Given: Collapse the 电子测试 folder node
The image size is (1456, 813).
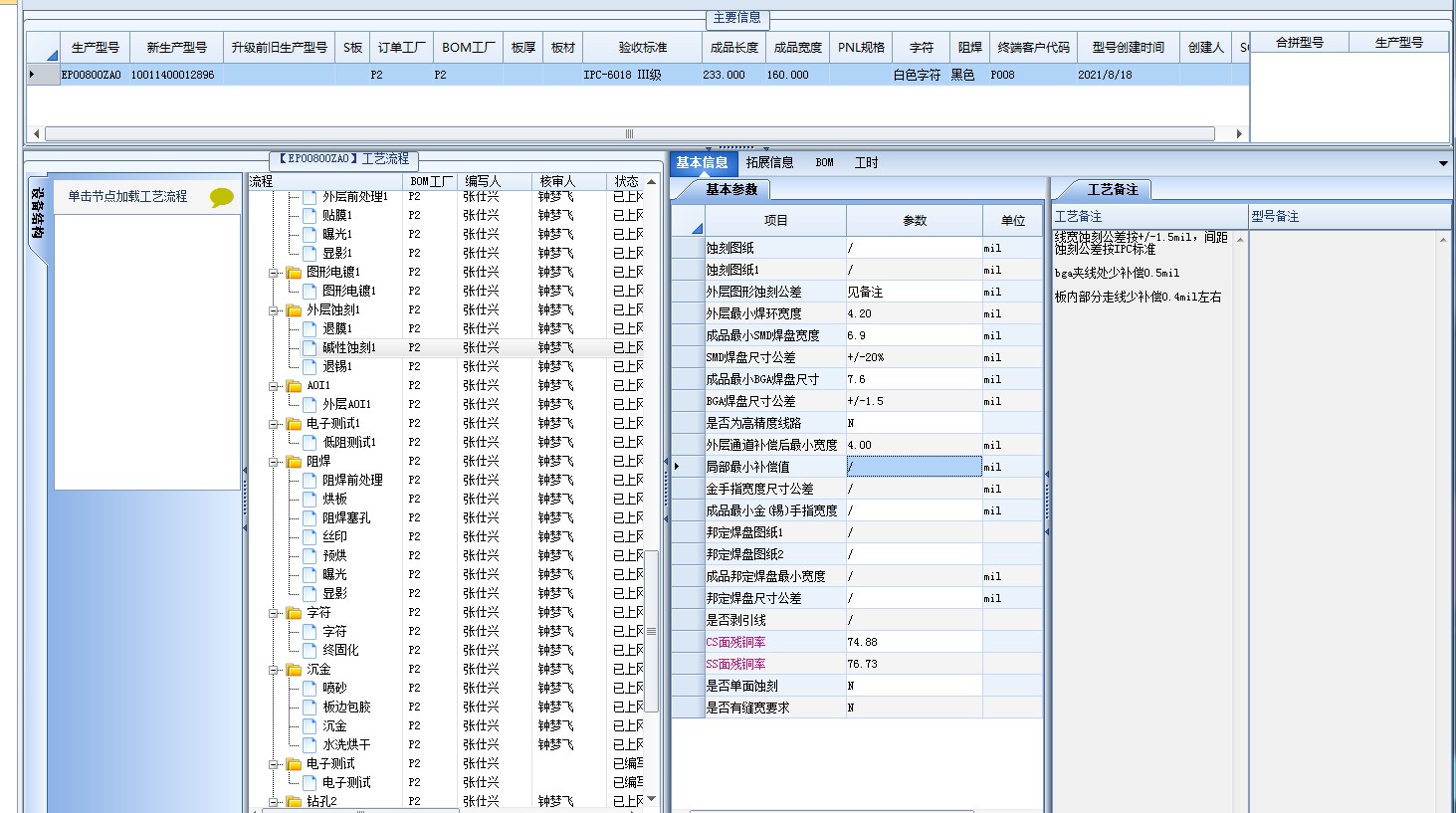Looking at the screenshot, I should pyautogui.click(x=274, y=764).
